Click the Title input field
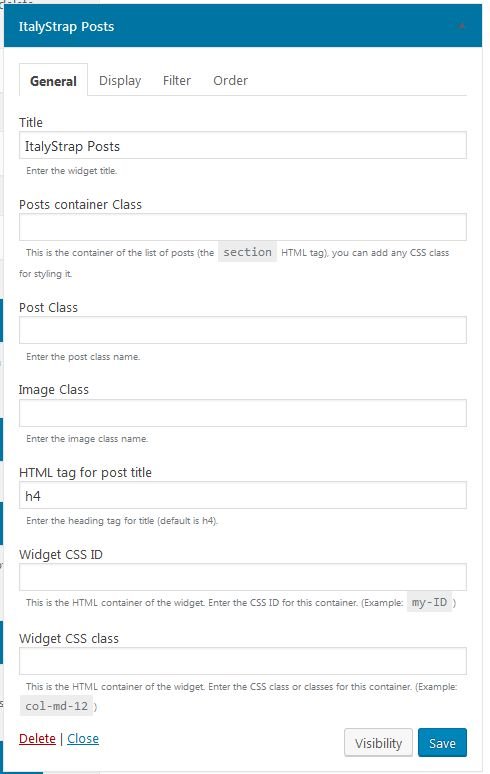Image resolution: width=490 pixels, height=774 pixels. (243, 145)
